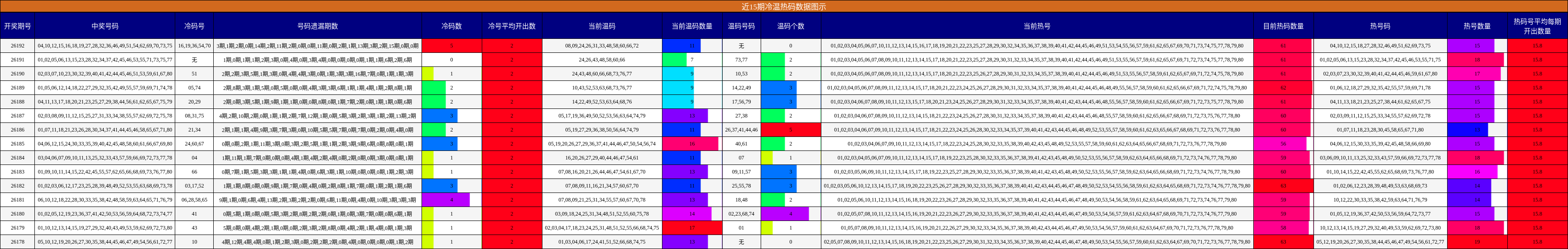Viewport: 1568px width, 249px height.
Task: Select draw period 26178
Action: pos(17,242)
